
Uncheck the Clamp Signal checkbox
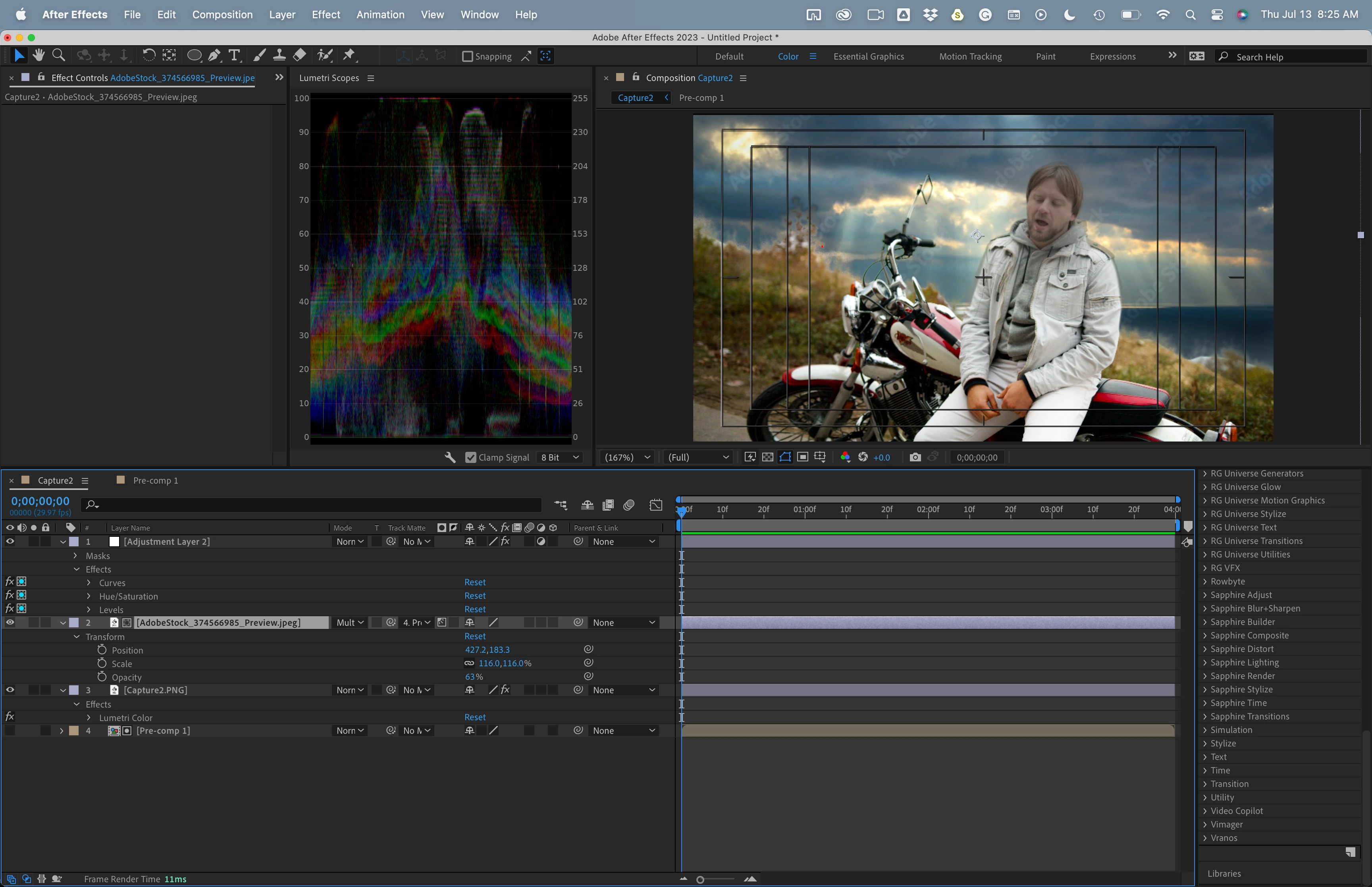471,457
